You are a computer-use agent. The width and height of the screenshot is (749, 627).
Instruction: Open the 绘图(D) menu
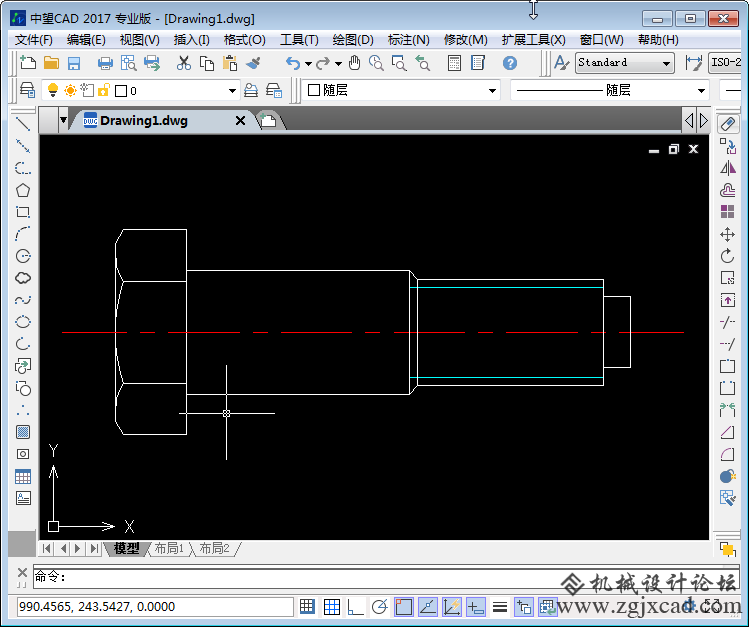[353, 40]
